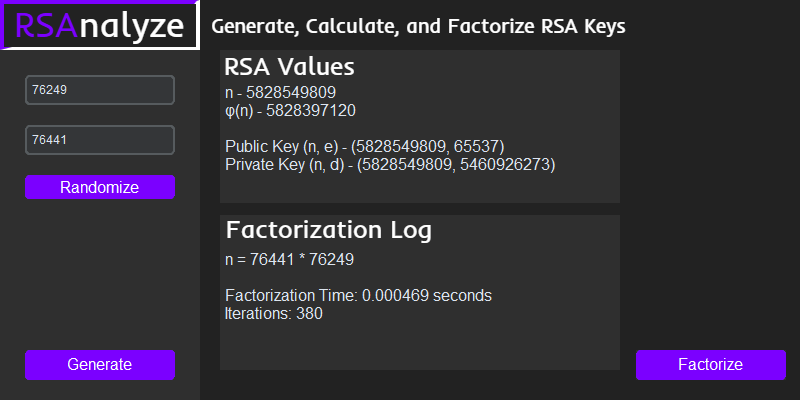The image size is (800, 400).
Task: Click header text Generate, Calculate, and Factorize
Action: [x=419, y=26]
